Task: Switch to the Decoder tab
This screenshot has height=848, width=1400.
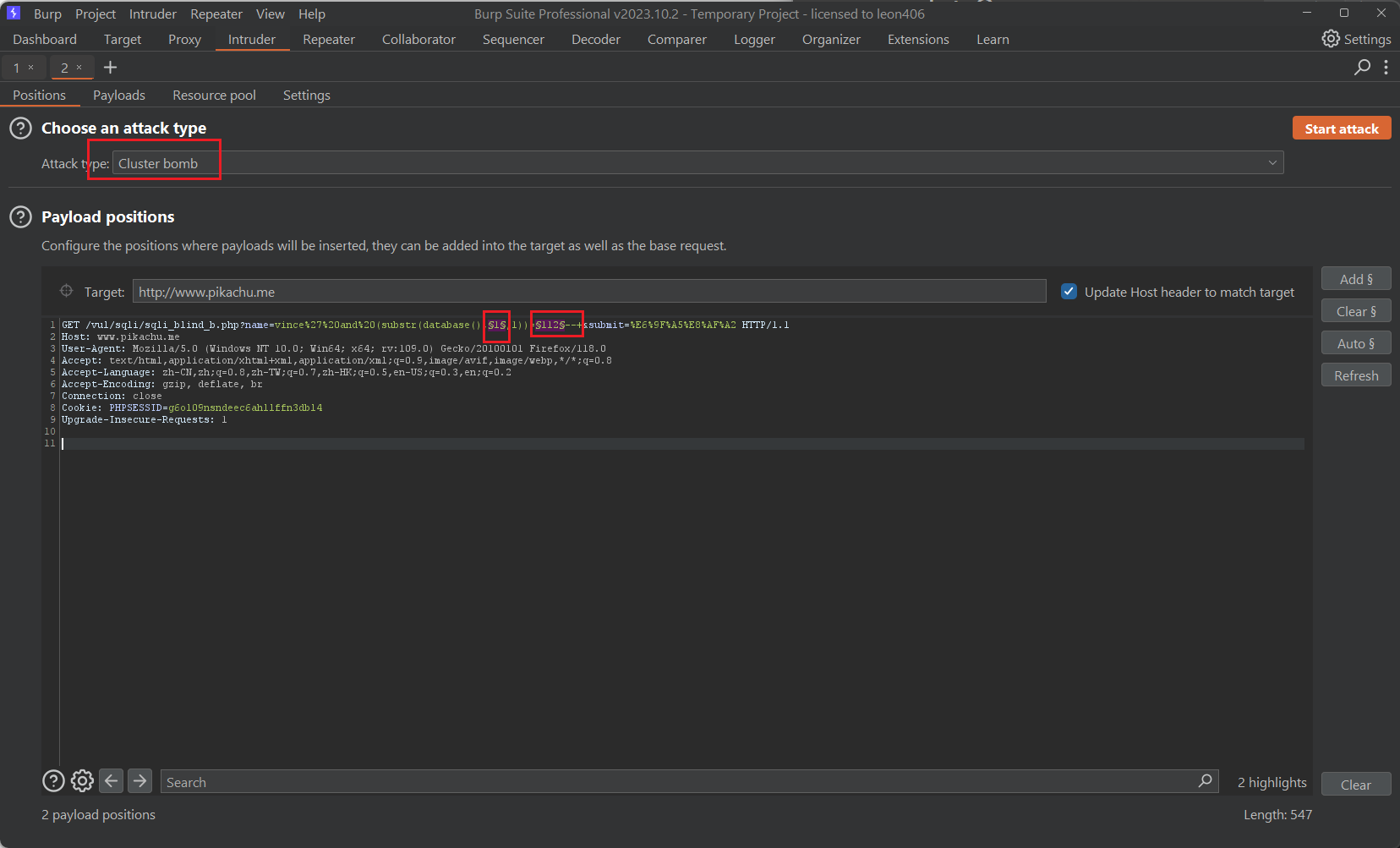Action: (596, 40)
